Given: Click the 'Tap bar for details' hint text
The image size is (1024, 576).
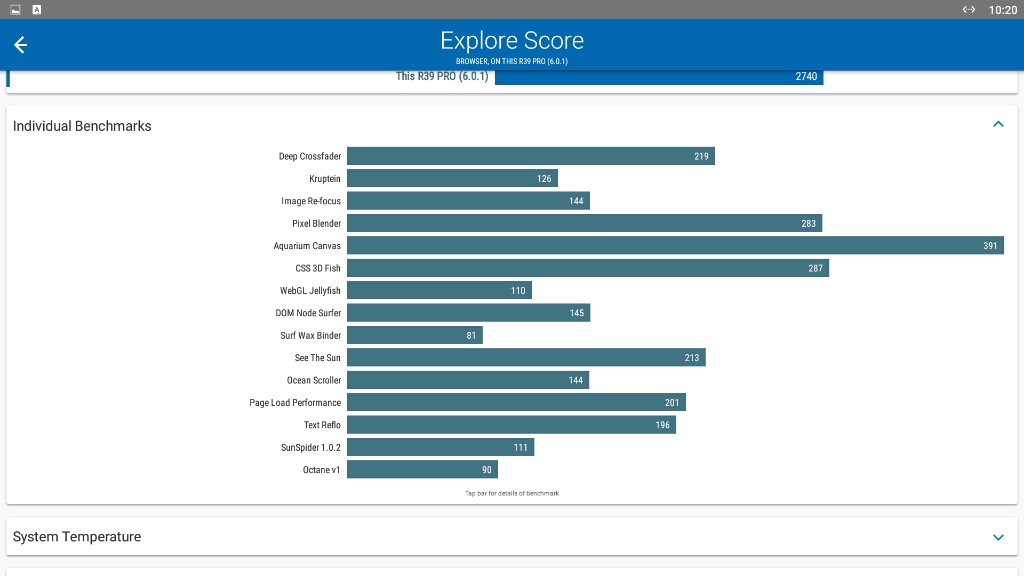Looking at the screenshot, I should [x=512, y=494].
